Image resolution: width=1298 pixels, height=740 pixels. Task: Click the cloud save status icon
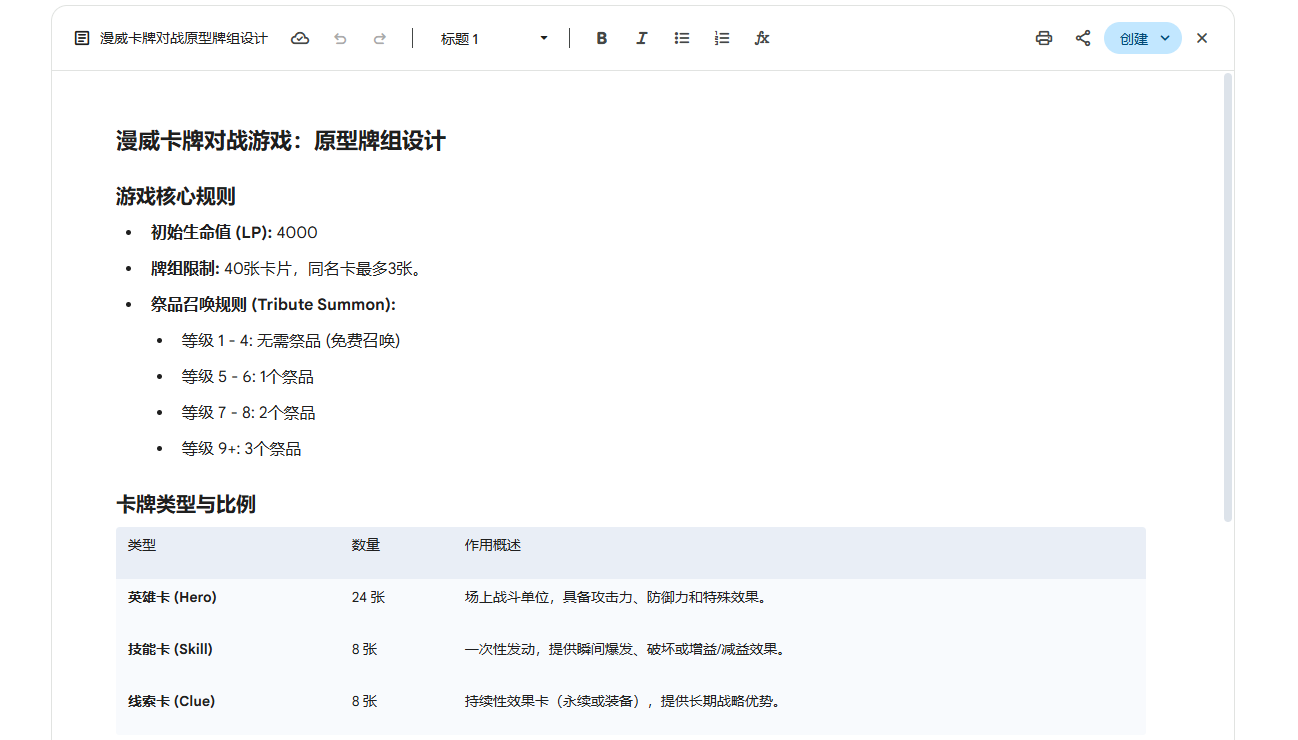(x=300, y=38)
